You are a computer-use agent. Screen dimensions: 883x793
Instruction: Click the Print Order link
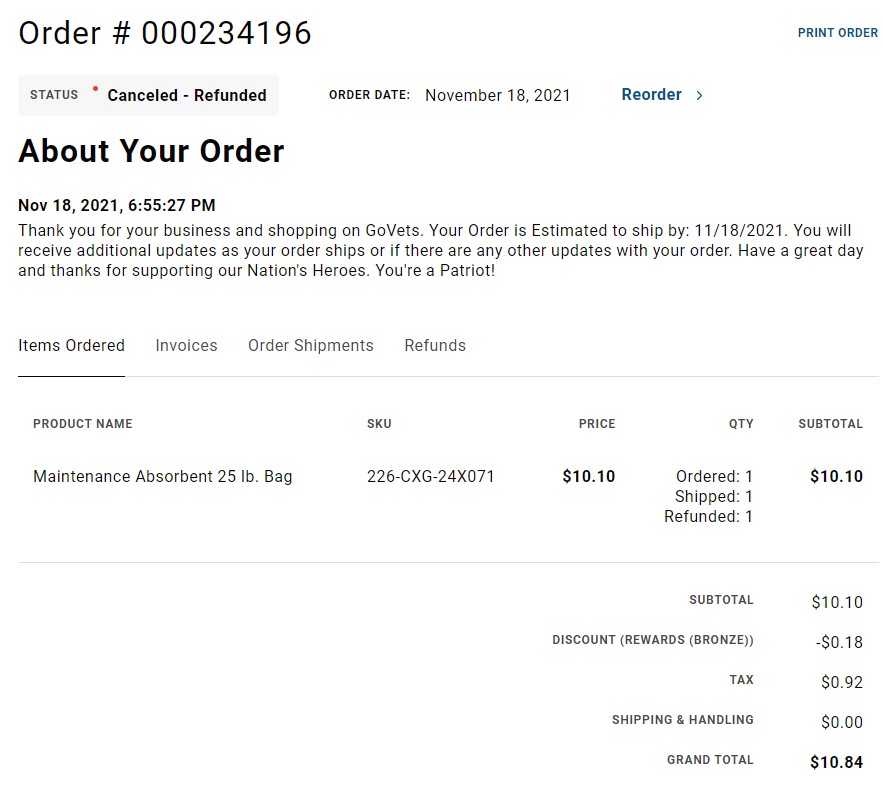pyautogui.click(x=837, y=33)
